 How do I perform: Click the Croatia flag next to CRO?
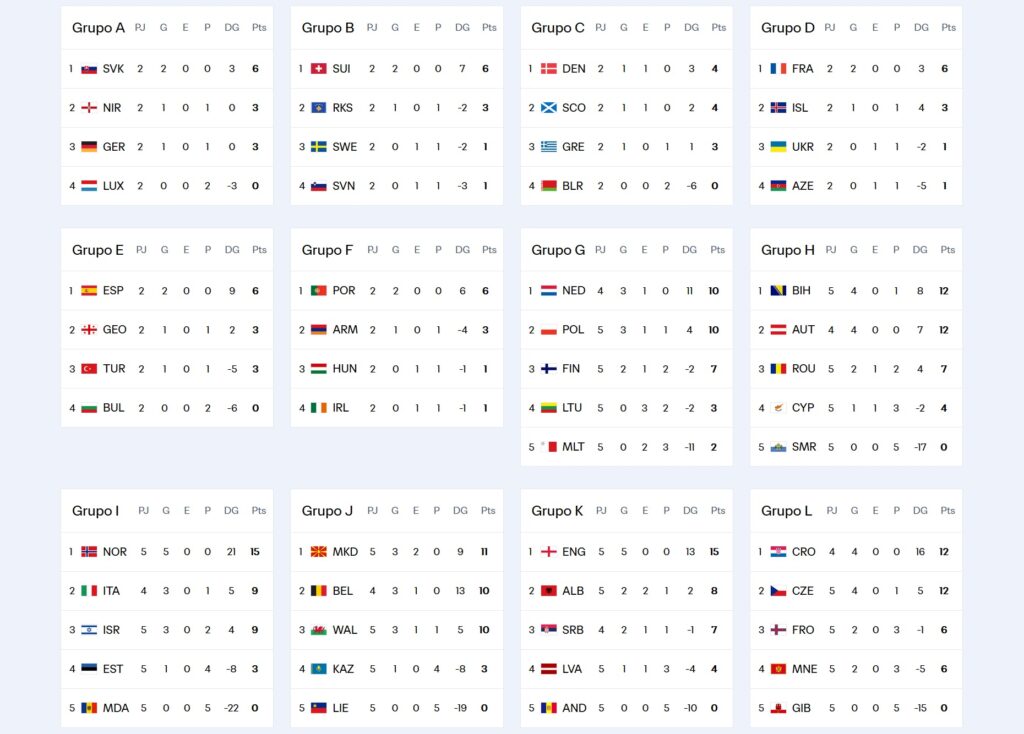(778, 552)
